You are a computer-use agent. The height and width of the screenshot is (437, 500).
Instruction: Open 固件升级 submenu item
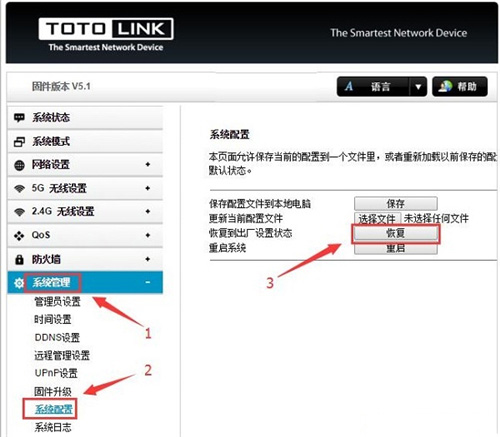(53, 391)
